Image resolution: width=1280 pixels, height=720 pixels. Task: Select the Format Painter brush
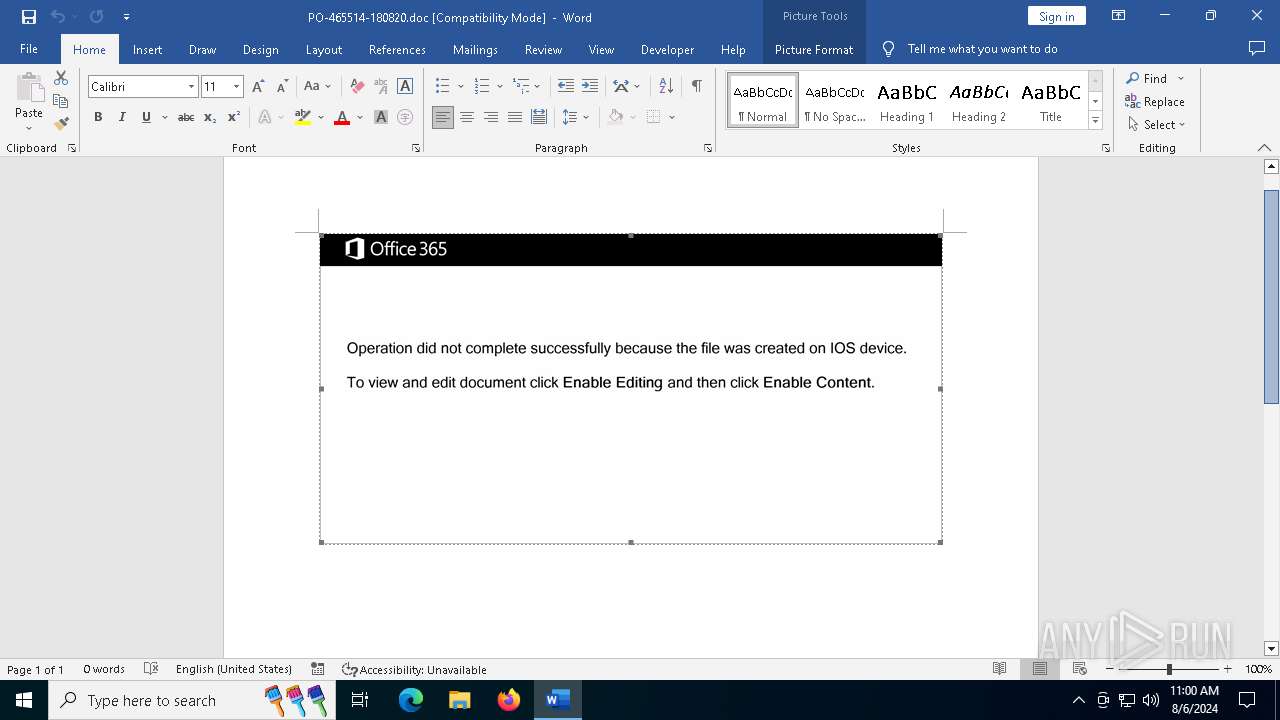[x=61, y=123]
